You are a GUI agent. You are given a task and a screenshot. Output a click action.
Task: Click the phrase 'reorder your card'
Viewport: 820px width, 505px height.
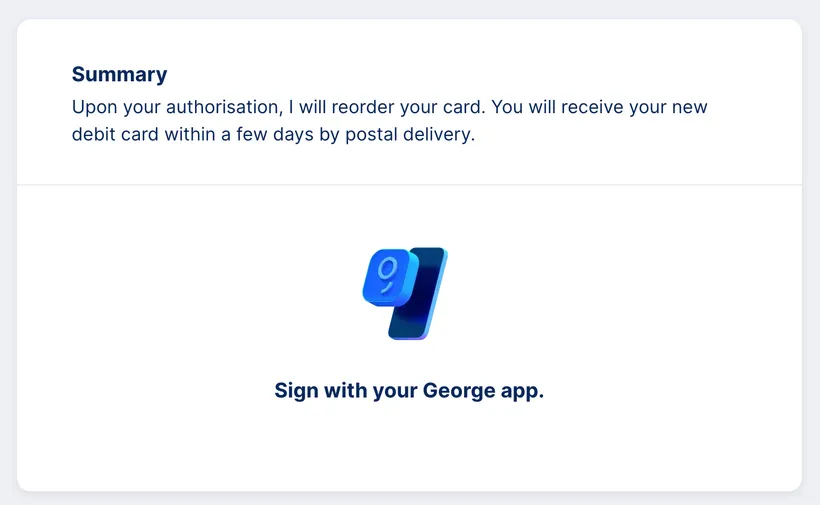point(408,107)
